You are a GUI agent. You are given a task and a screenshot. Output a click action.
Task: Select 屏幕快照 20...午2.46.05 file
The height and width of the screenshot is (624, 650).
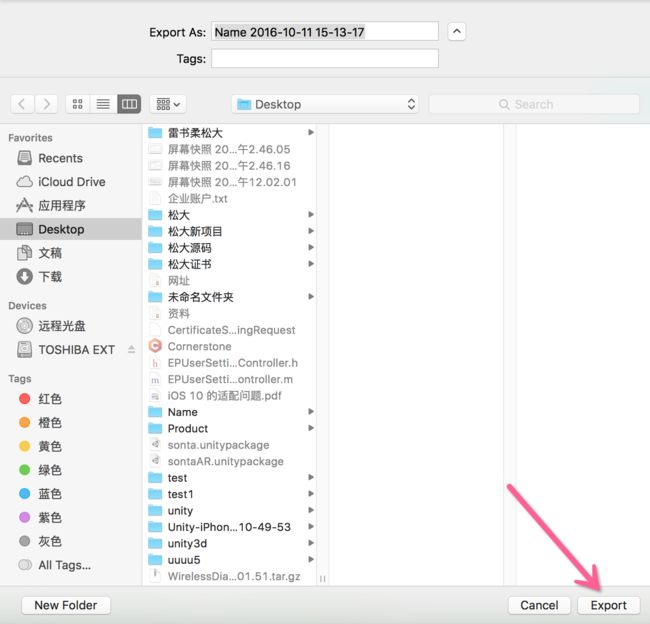click(231, 149)
